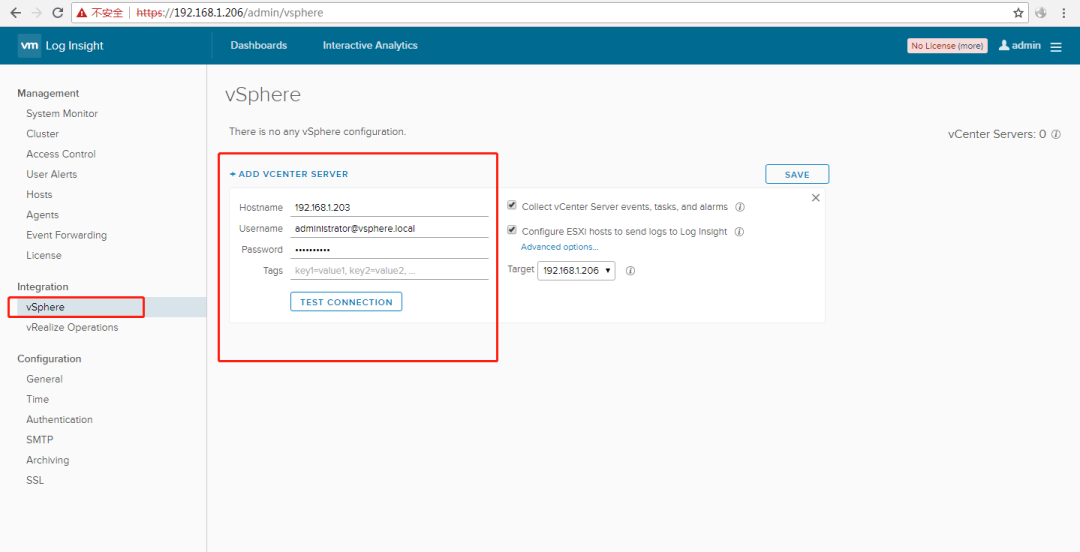Open System Monitor in sidebar

point(62,114)
